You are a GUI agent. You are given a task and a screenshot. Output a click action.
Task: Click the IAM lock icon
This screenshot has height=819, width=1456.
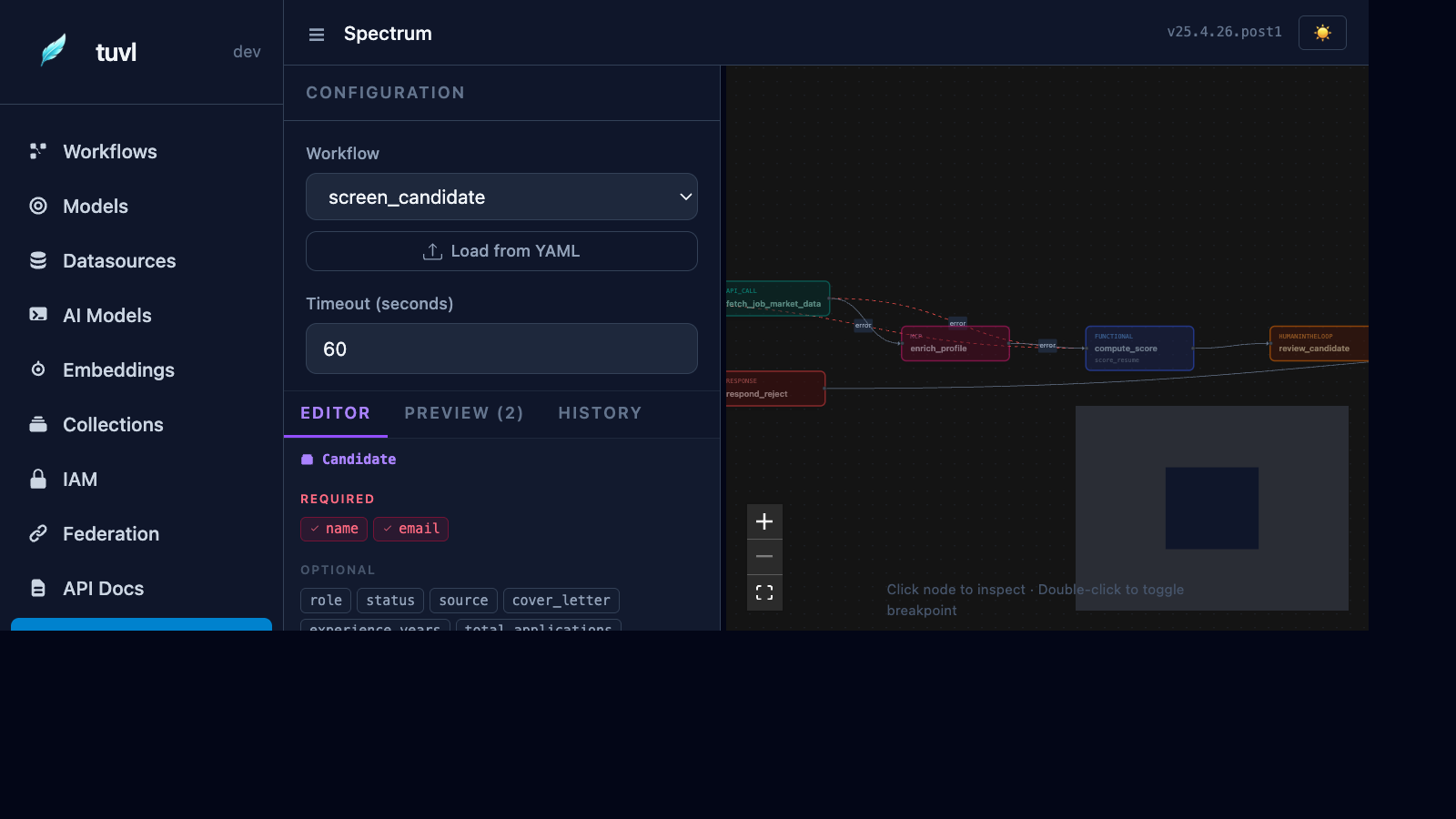coord(38,479)
